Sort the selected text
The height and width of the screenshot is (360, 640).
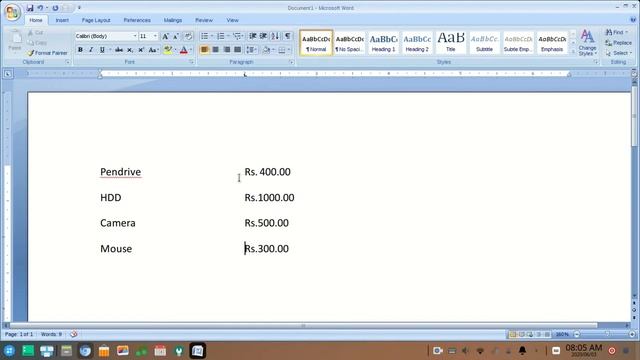tap(276, 36)
